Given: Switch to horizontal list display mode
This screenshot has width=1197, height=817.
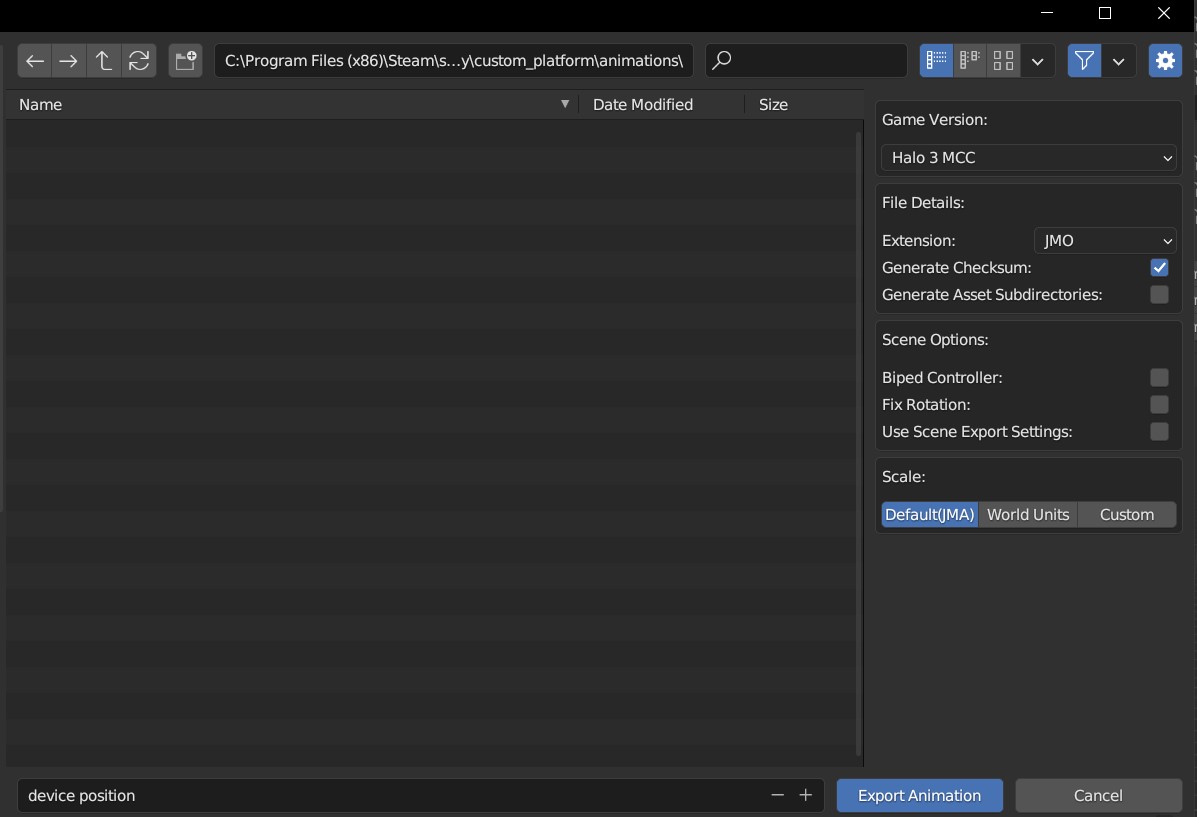Looking at the screenshot, I should point(970,60).
